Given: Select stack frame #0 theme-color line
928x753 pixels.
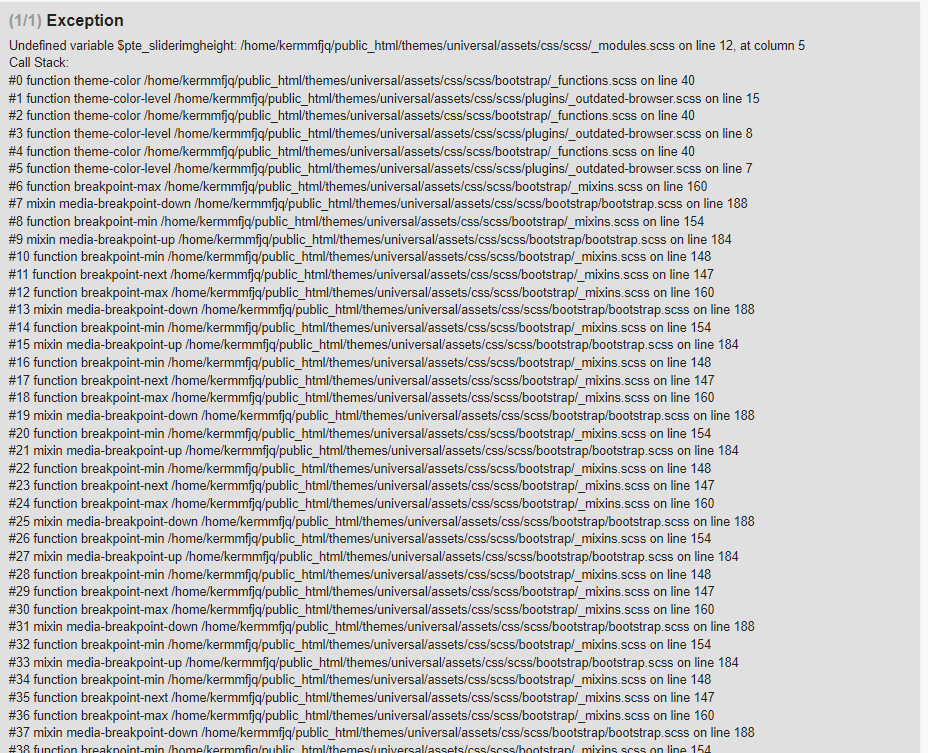Looking at the screenshot, I should click(x=352, y=81).
